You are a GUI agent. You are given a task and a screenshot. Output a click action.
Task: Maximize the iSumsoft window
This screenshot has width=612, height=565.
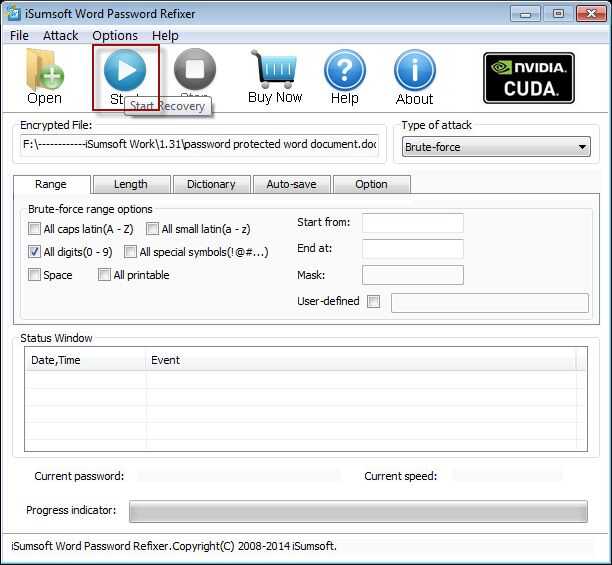pos(558,14)
